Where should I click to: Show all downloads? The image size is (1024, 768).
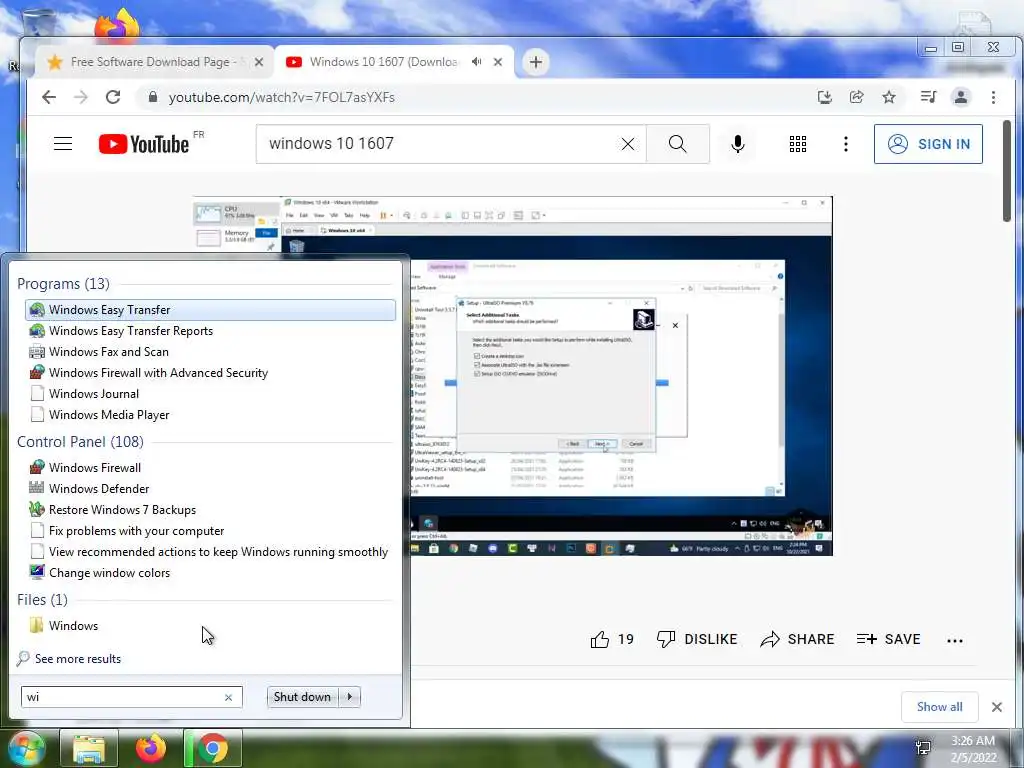[939, 707]
